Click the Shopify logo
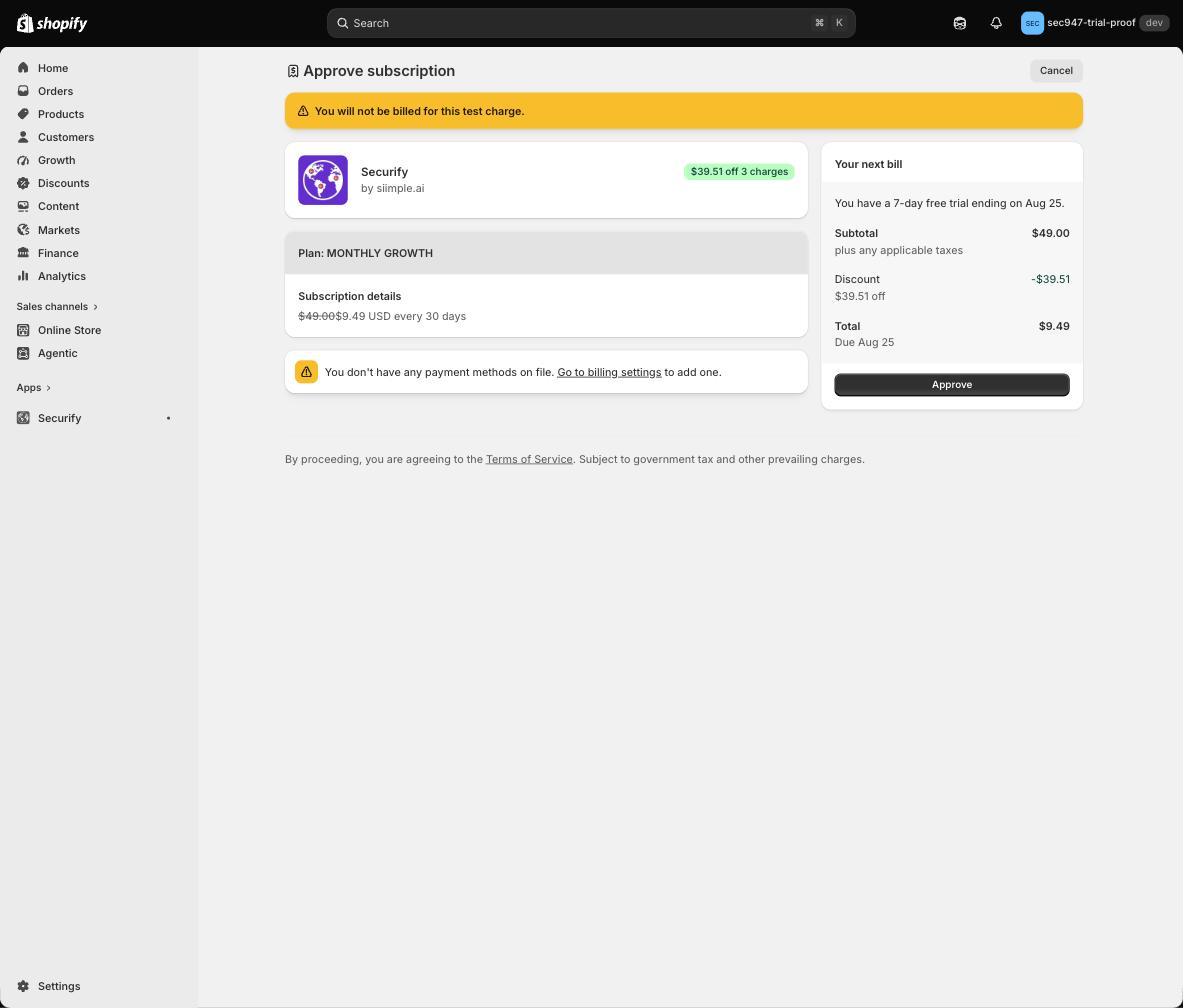Viewport: 1183px width, 1008px height. click(x=52, y=23)
